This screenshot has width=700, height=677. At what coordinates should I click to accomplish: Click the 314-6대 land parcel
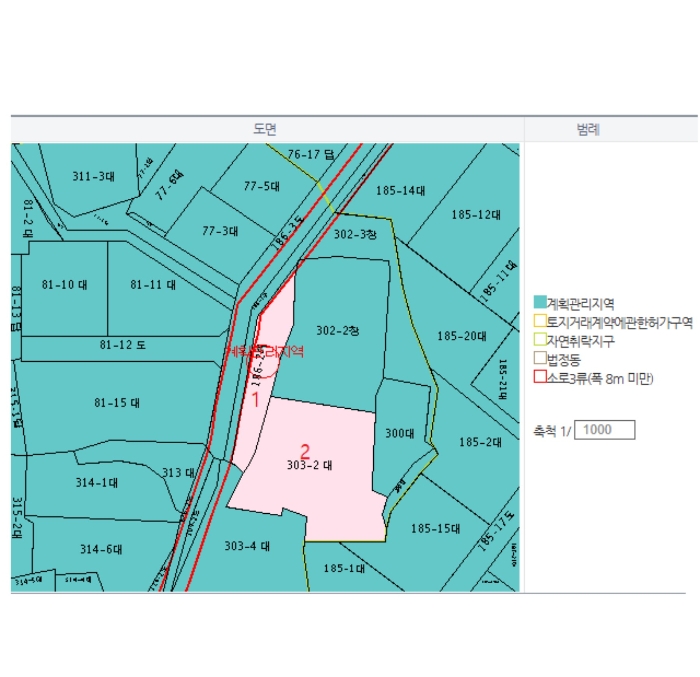point(100,549)
